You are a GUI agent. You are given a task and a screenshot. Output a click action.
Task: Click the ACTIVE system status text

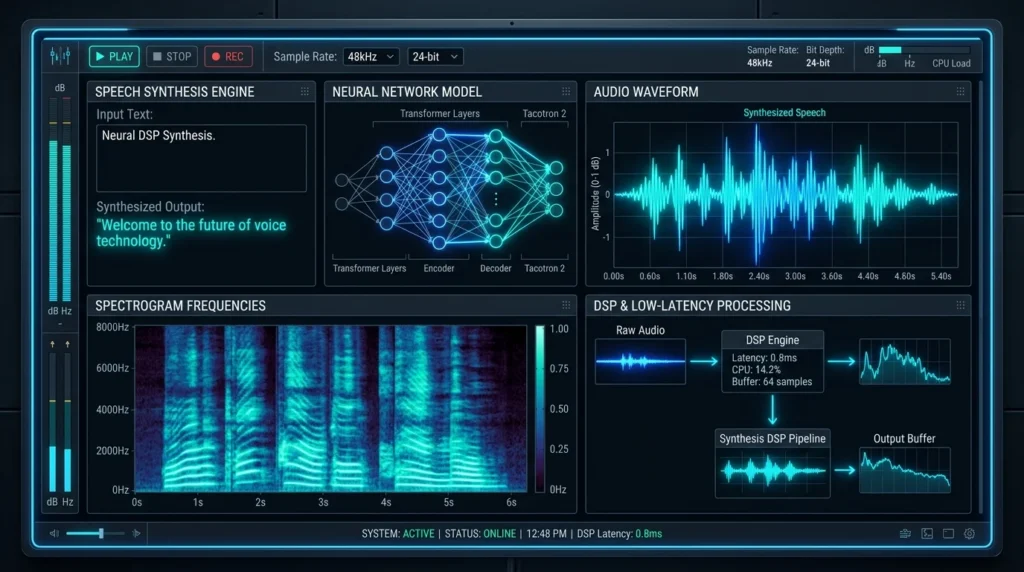[419, 533]
